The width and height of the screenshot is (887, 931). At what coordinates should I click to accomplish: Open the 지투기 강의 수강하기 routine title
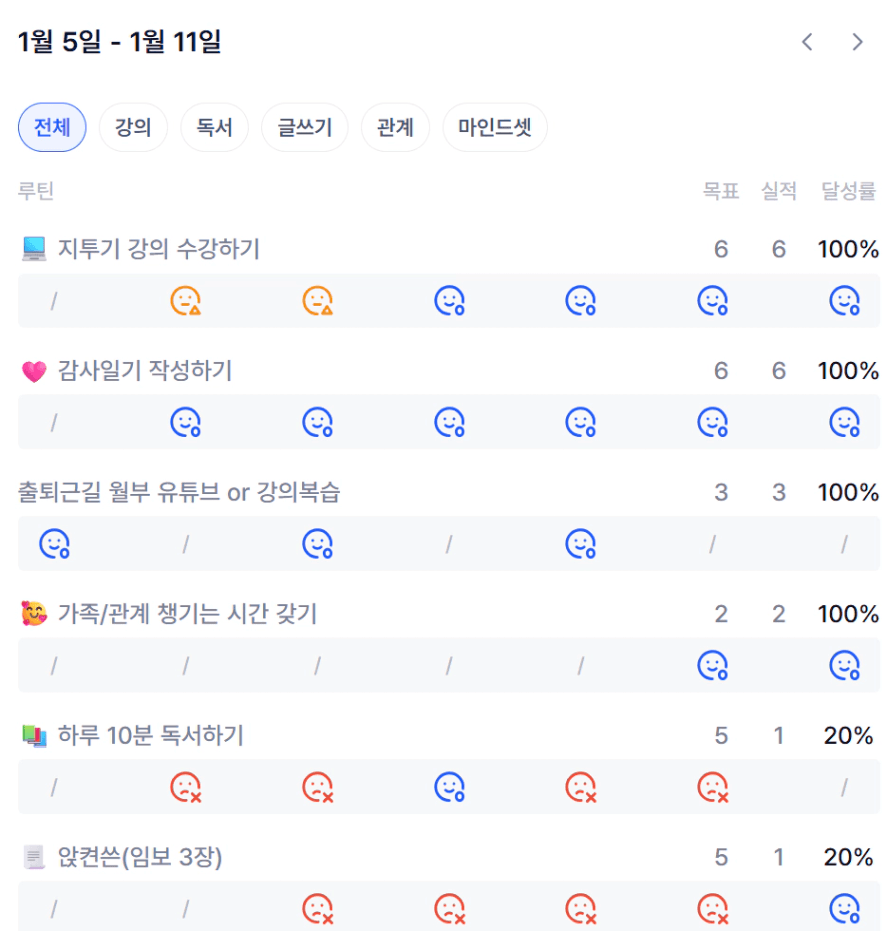tap(158, 249)
